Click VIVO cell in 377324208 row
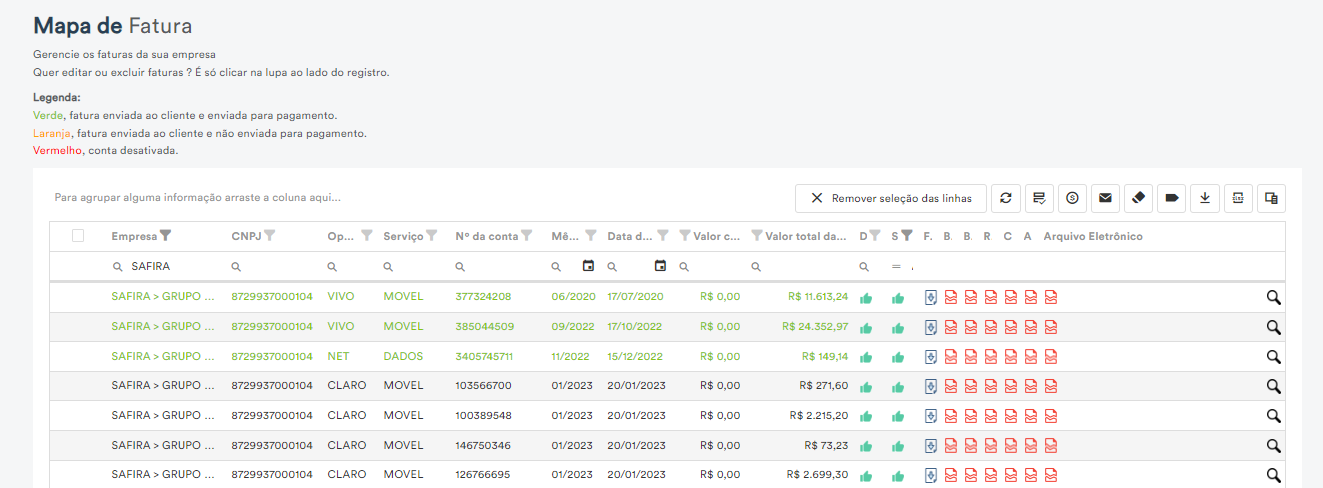The height and width of the screenshot is (488, 1323). point(341,297)
